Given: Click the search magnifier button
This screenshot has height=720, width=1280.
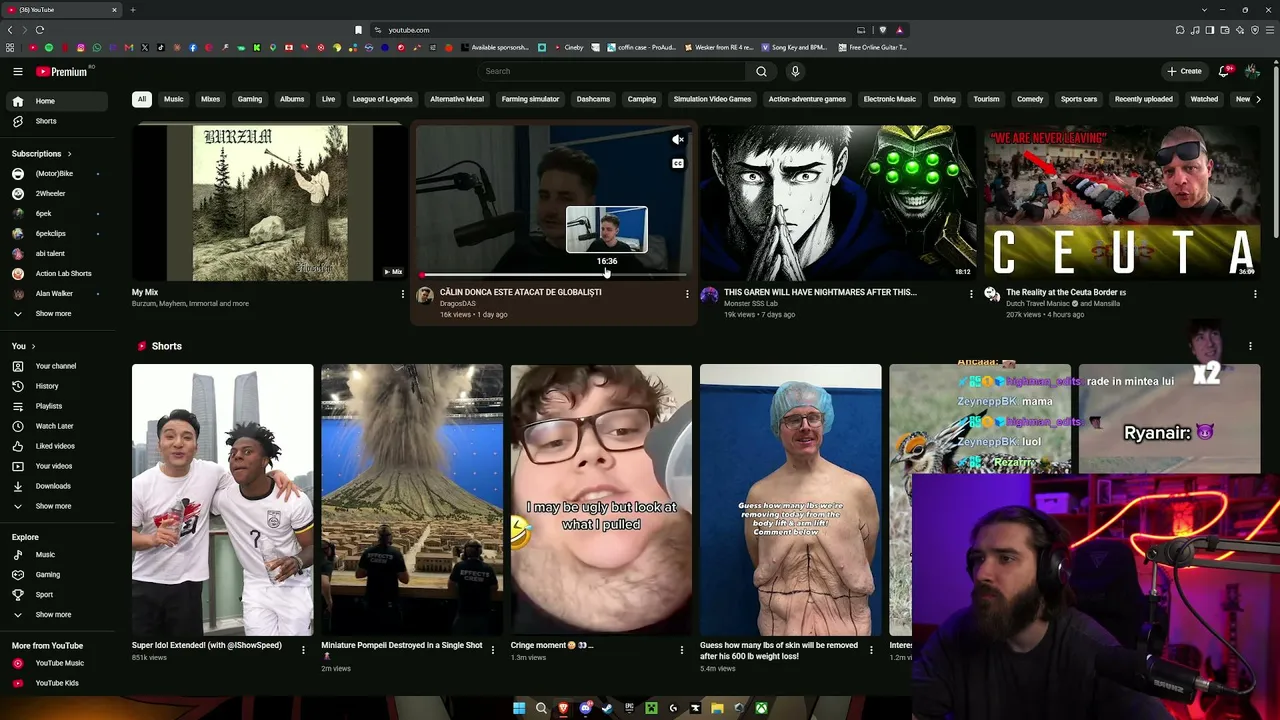Looking at the screenshot, I should coord(761,71).
